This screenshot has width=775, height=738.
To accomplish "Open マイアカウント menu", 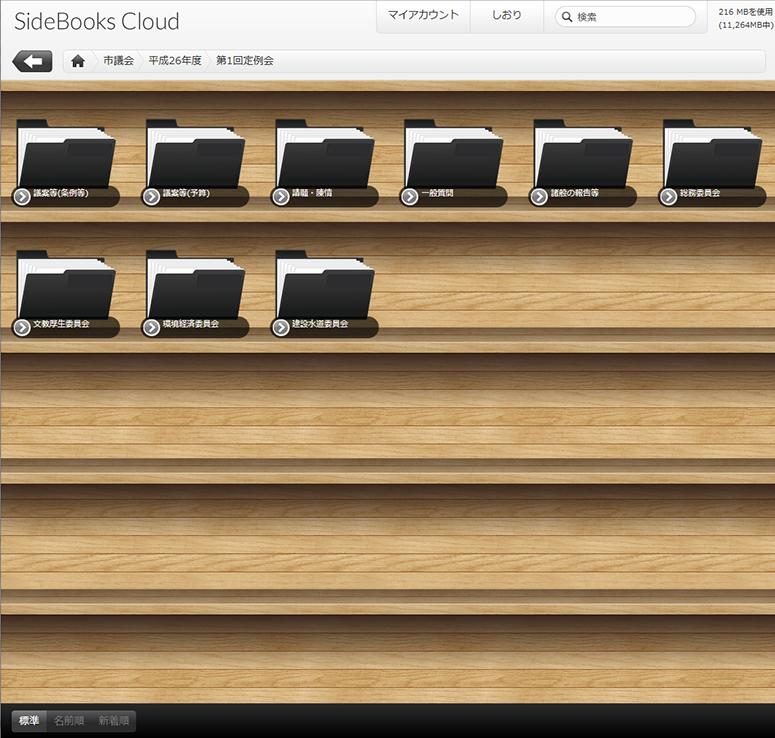I will tap(423, 16).
